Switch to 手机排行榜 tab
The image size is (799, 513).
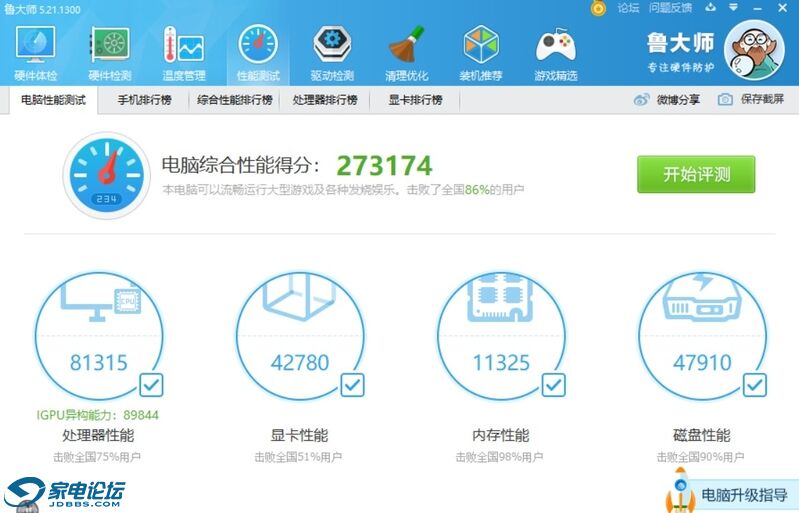pos(144,100)
